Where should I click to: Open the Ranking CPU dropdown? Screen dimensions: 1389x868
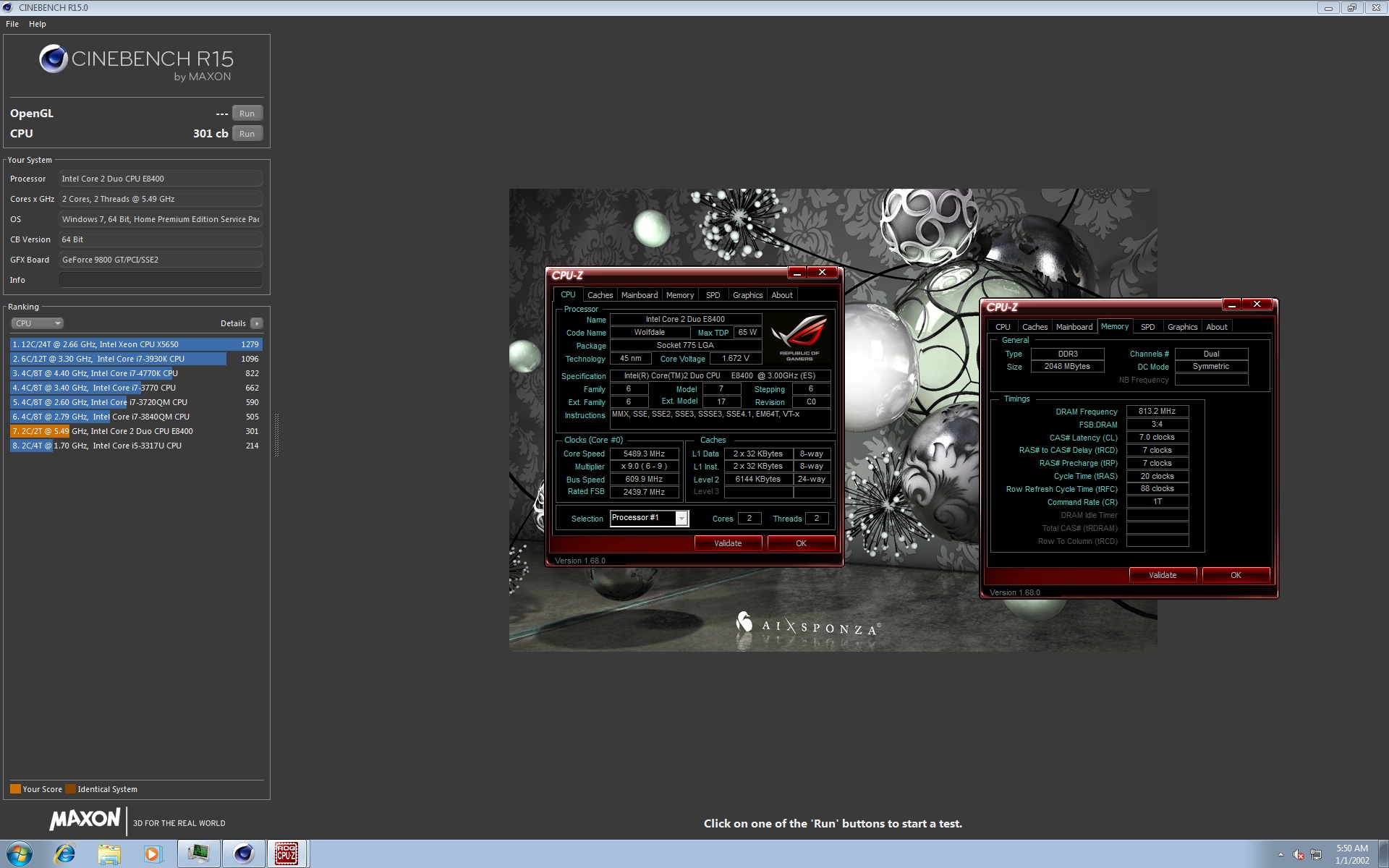pyautogui.click(x=38, y=323)
